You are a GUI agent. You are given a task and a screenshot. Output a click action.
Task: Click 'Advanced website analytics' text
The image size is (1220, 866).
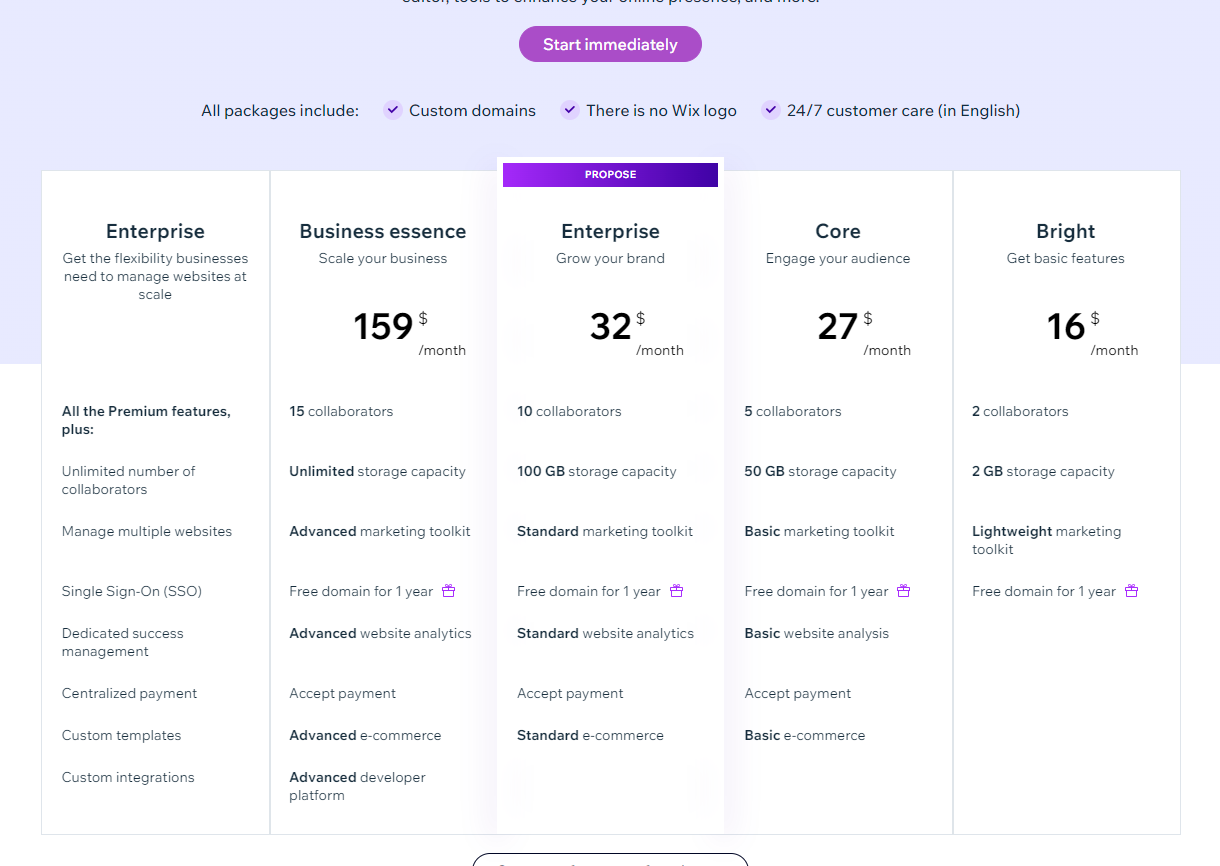pyautogui.click(x=380, y=633)
